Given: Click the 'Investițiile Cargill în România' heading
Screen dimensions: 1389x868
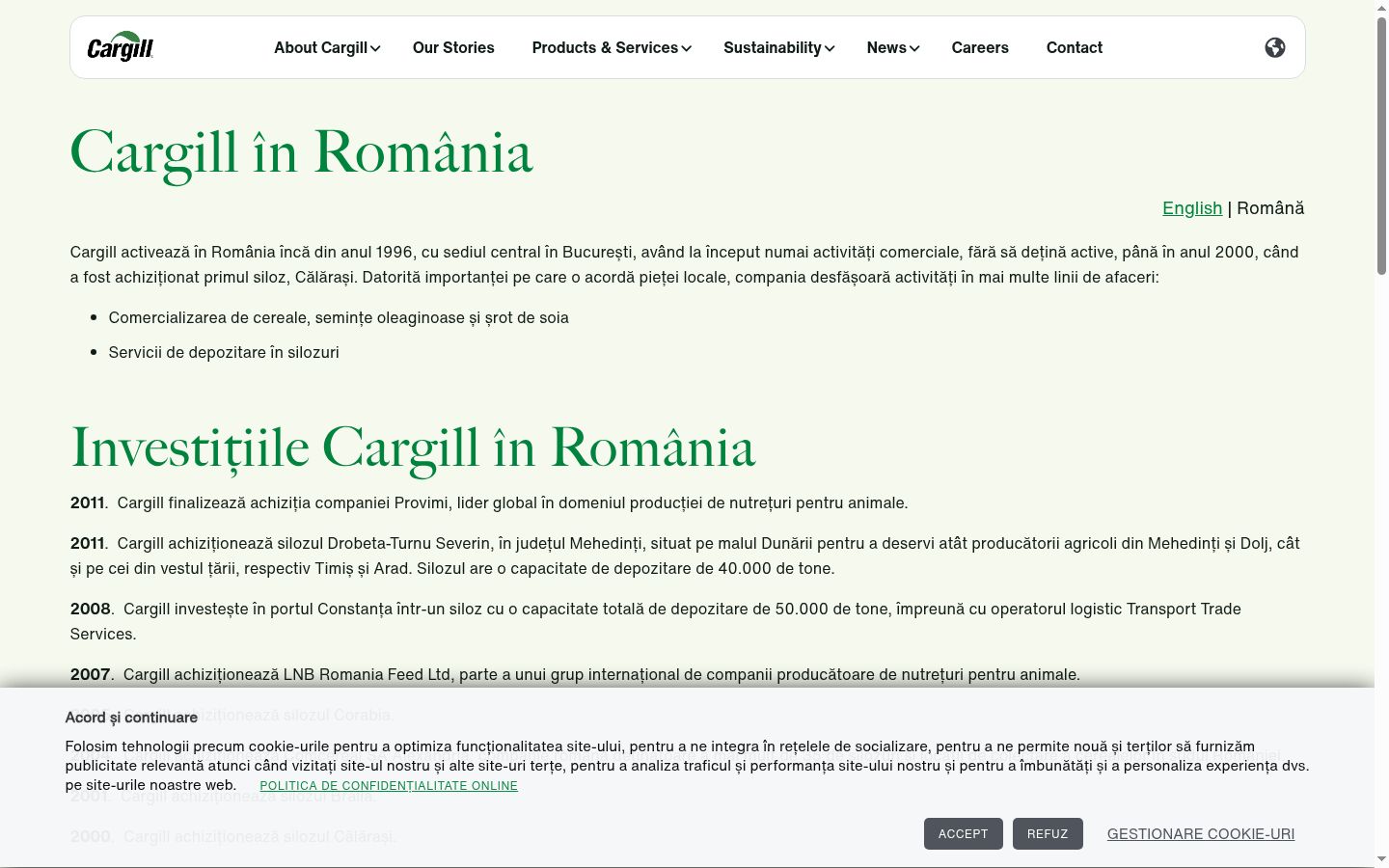Looking at the screenshot, I should (x=413, y=448).
